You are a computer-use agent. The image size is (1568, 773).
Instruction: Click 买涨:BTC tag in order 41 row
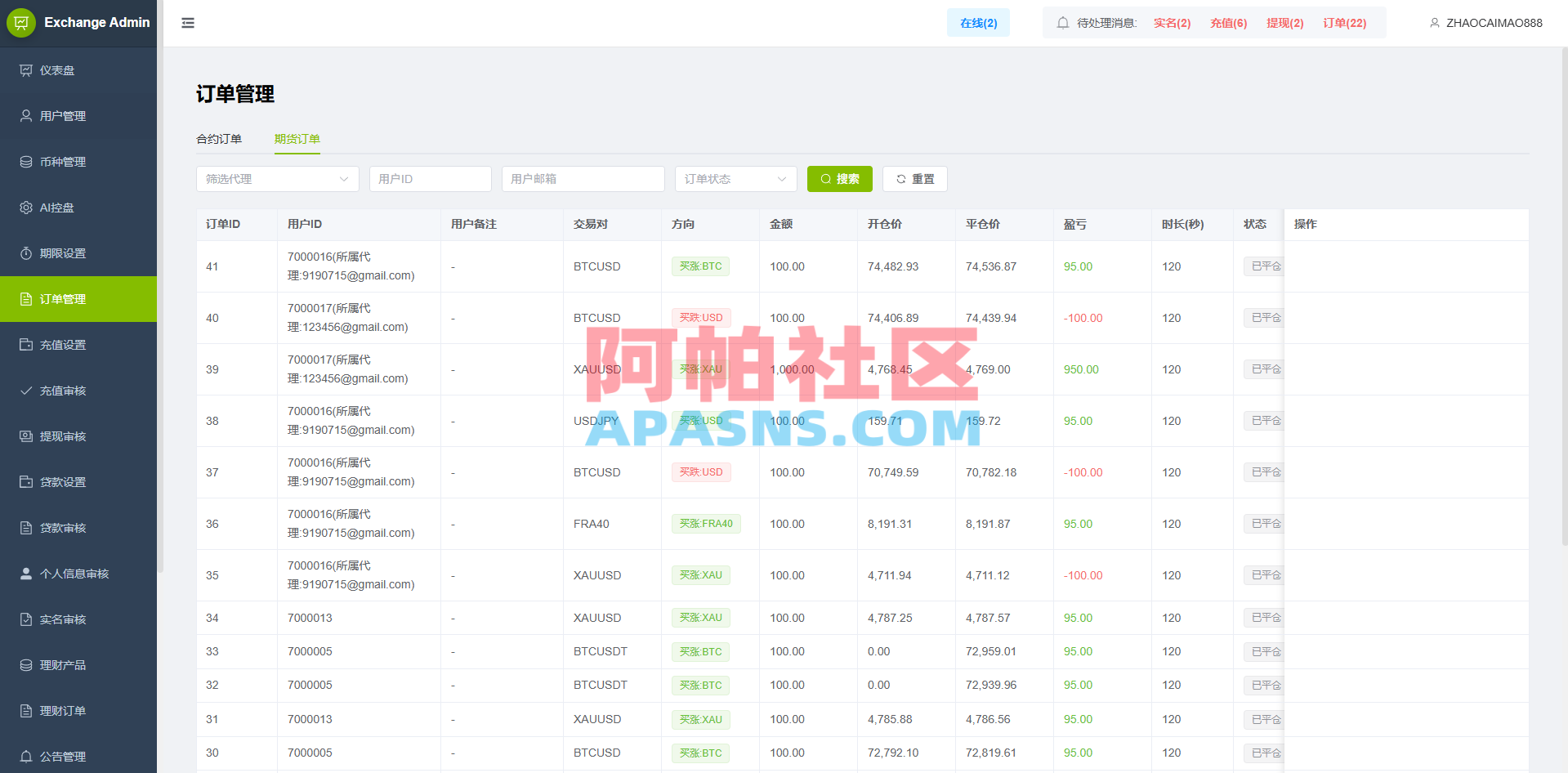700,266
